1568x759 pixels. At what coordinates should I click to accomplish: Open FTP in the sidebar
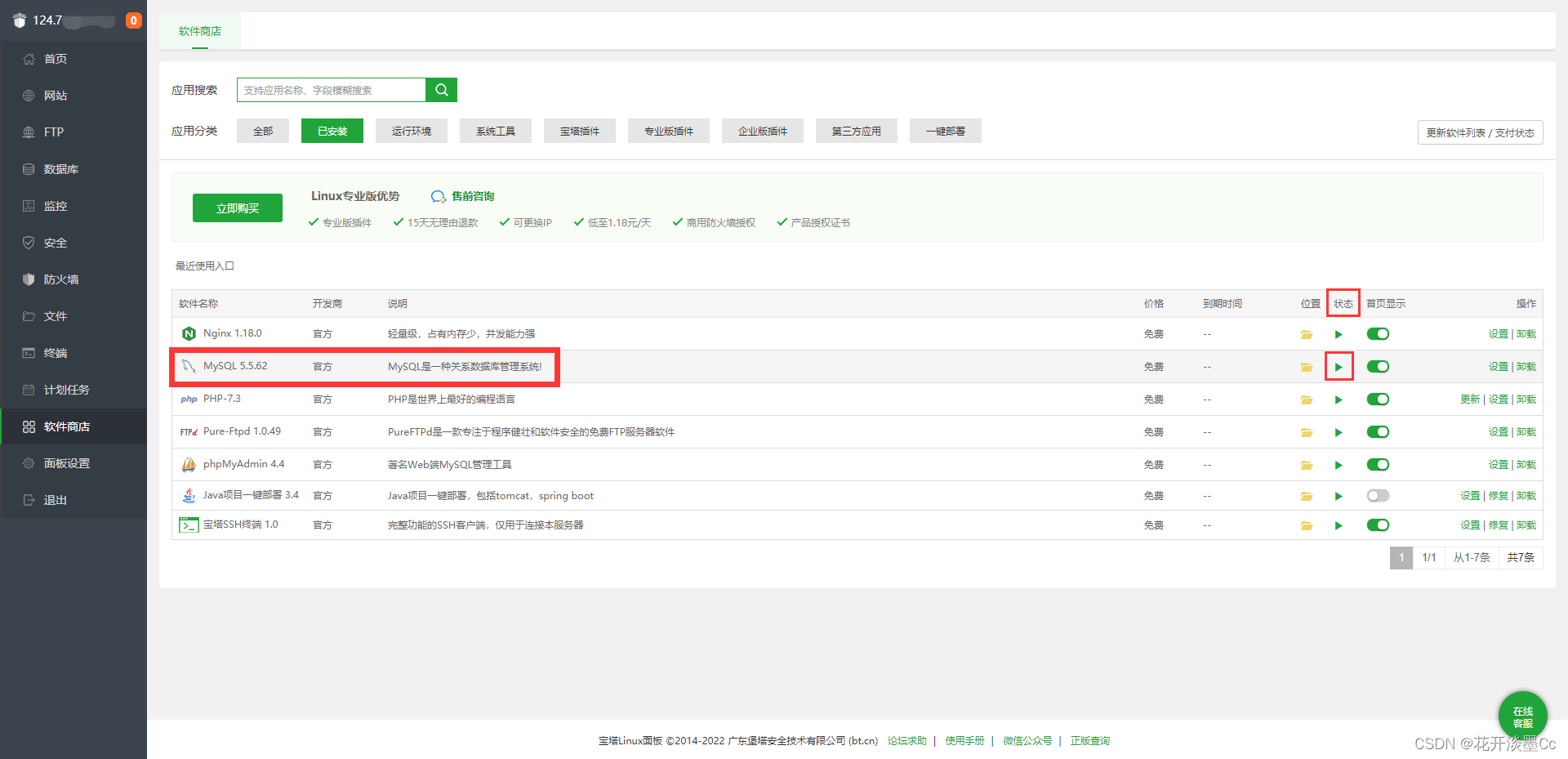click(73, 132)
